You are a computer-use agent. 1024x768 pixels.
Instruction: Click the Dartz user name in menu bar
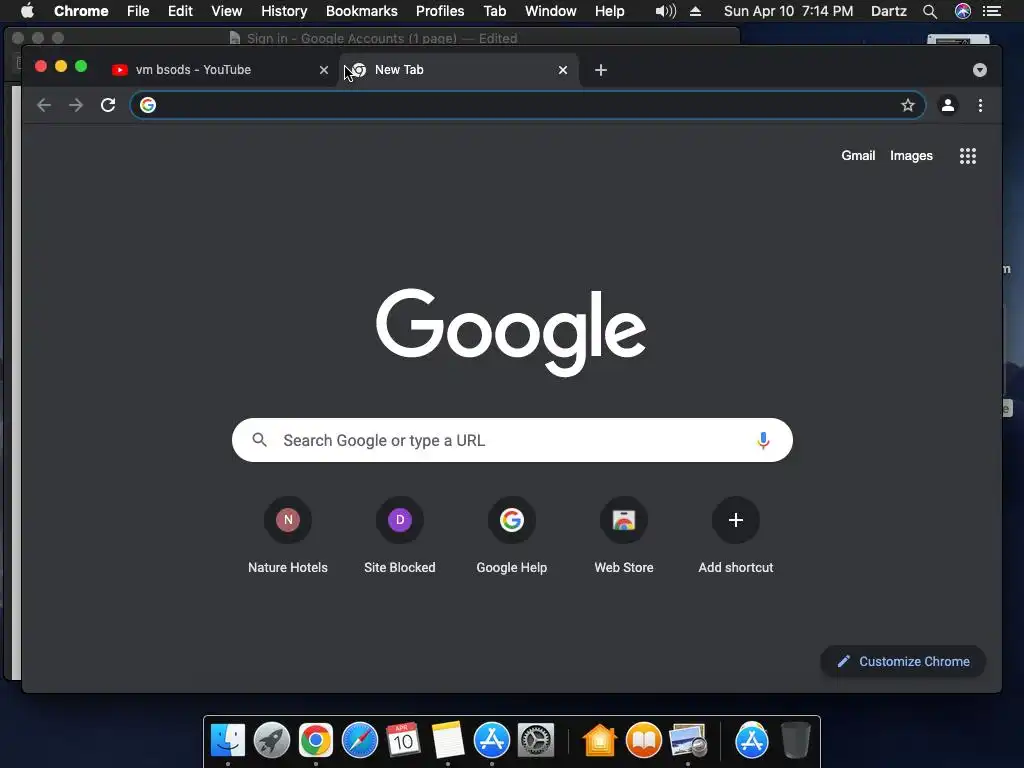(x=889, y=11)
